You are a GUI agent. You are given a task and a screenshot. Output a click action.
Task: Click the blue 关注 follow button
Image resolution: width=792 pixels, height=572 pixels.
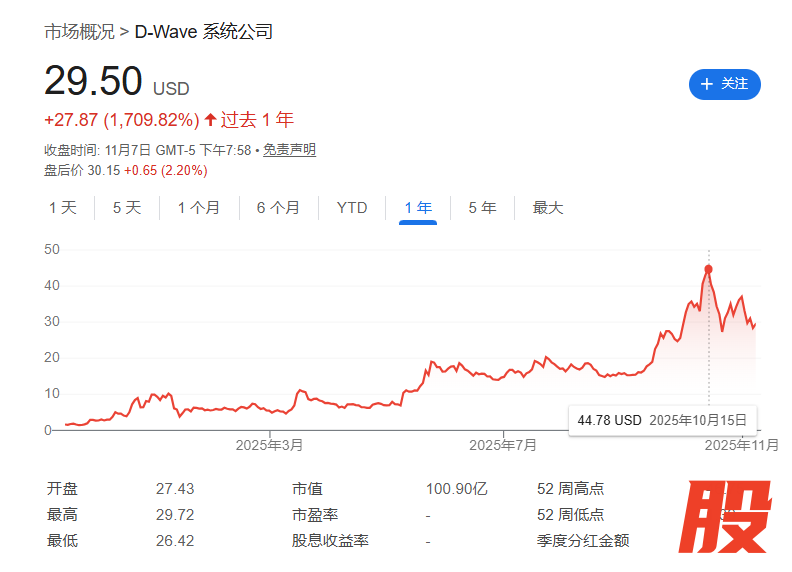coord(724,84)
